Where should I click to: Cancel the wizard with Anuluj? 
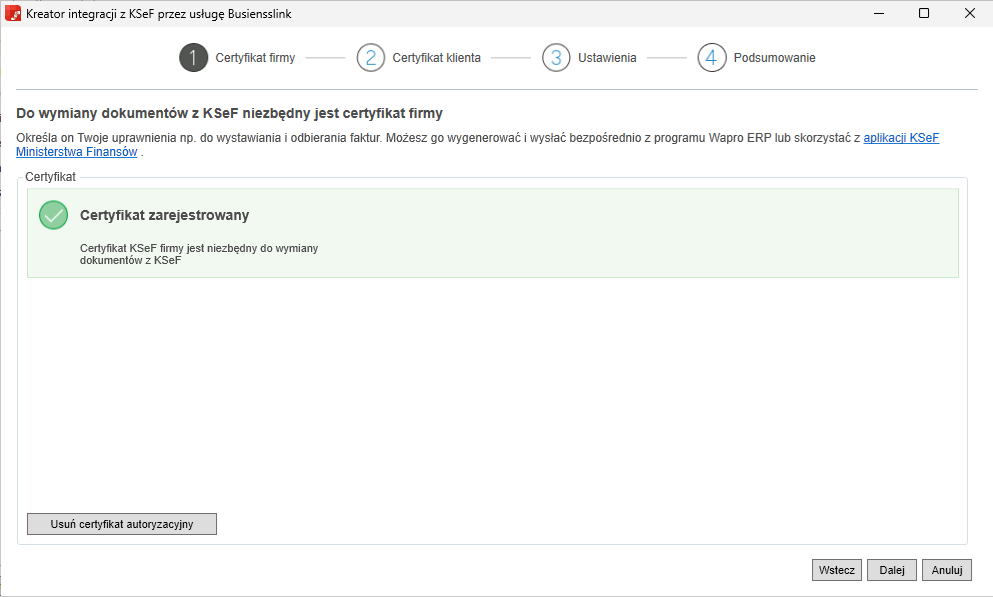(x=946, y=570)
